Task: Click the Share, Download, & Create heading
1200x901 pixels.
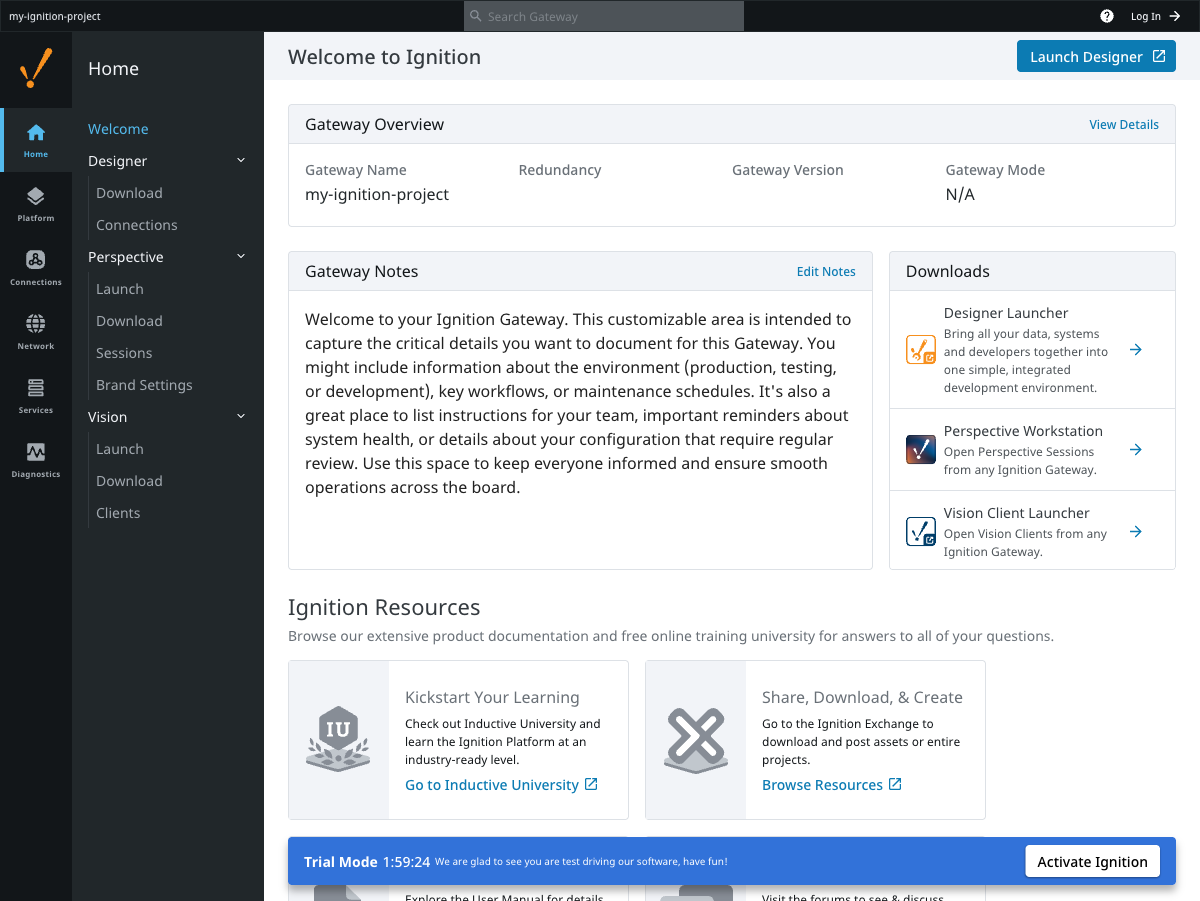Action: pos(862,697)
